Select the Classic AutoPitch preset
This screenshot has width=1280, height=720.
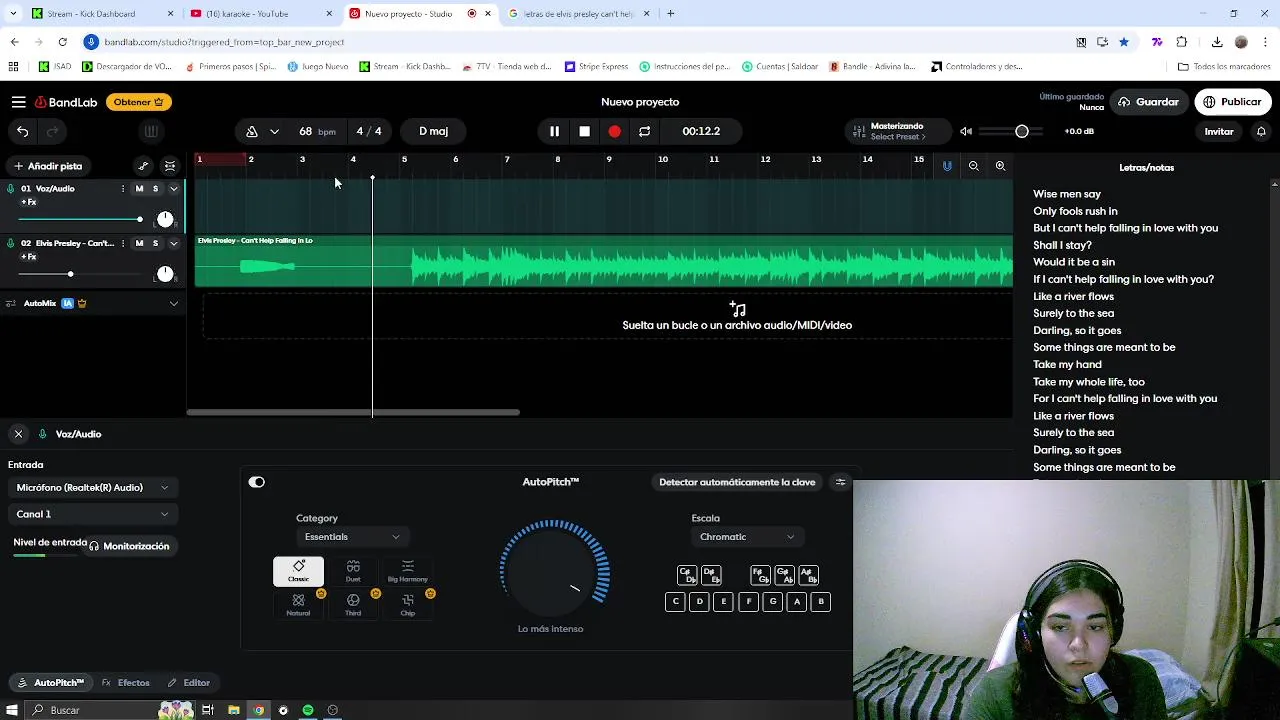[298, 571]
